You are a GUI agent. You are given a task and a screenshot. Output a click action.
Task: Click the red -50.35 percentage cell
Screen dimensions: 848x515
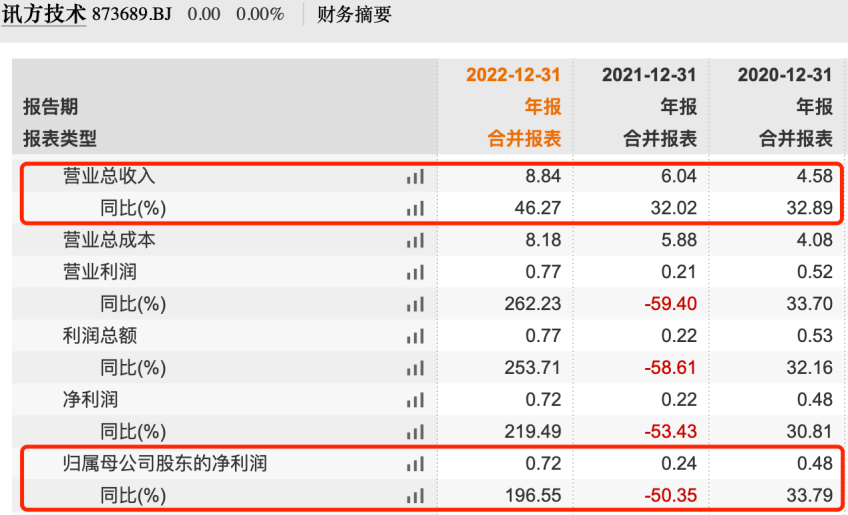pyautogui.click(x=671, y=496)
